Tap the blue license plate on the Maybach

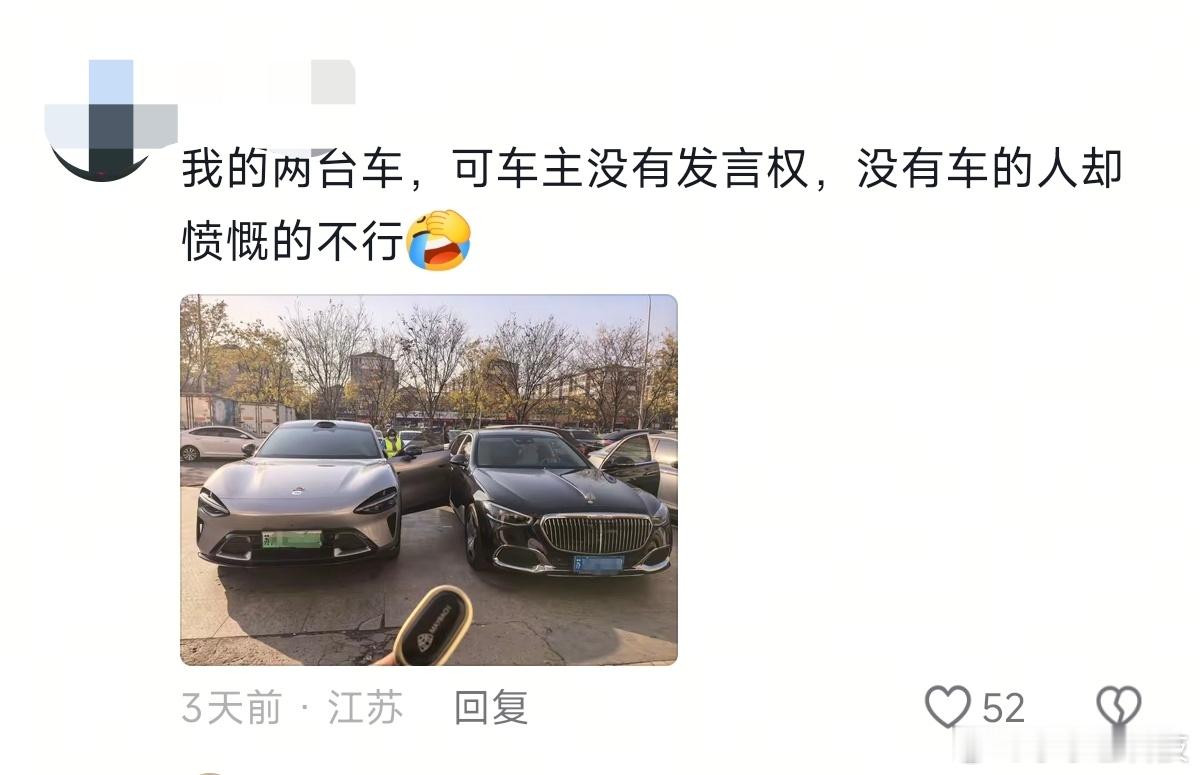click(x=599, y=564)
